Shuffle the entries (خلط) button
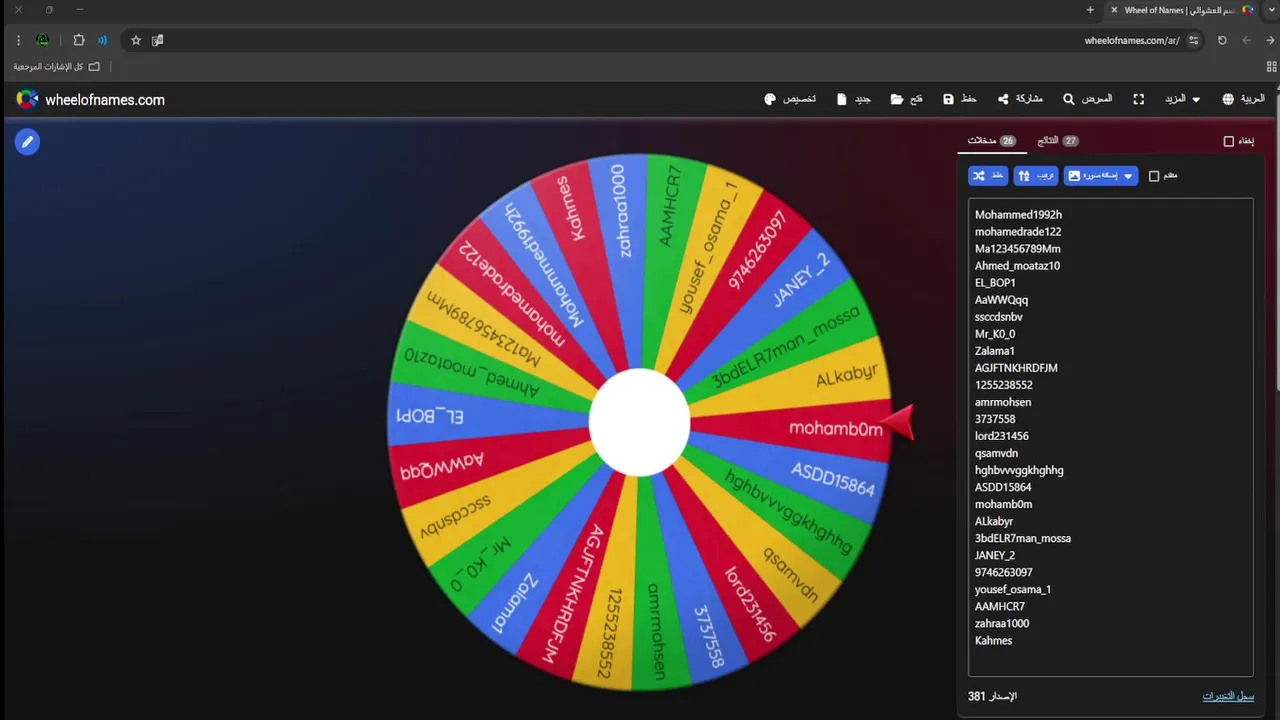Screen dimensions: 1280x720 pyautogui.click(x=988, y=176)
